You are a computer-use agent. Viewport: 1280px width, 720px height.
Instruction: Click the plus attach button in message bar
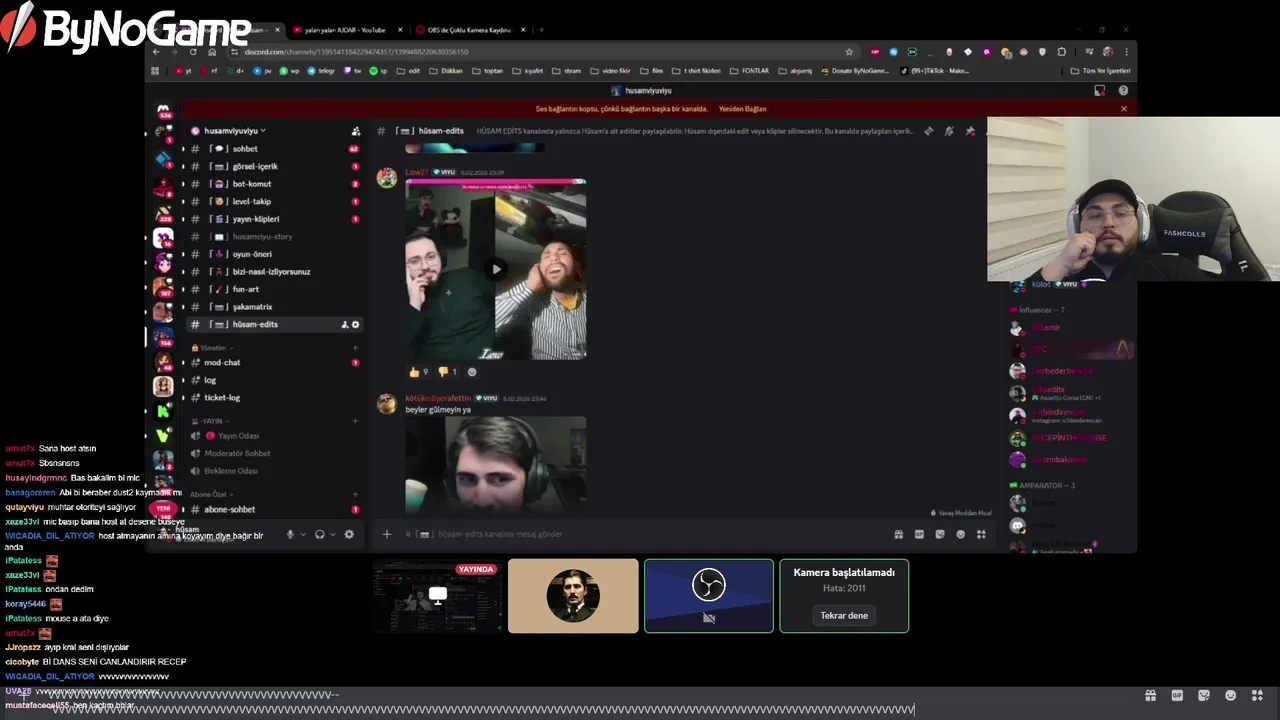pos(387,534)
